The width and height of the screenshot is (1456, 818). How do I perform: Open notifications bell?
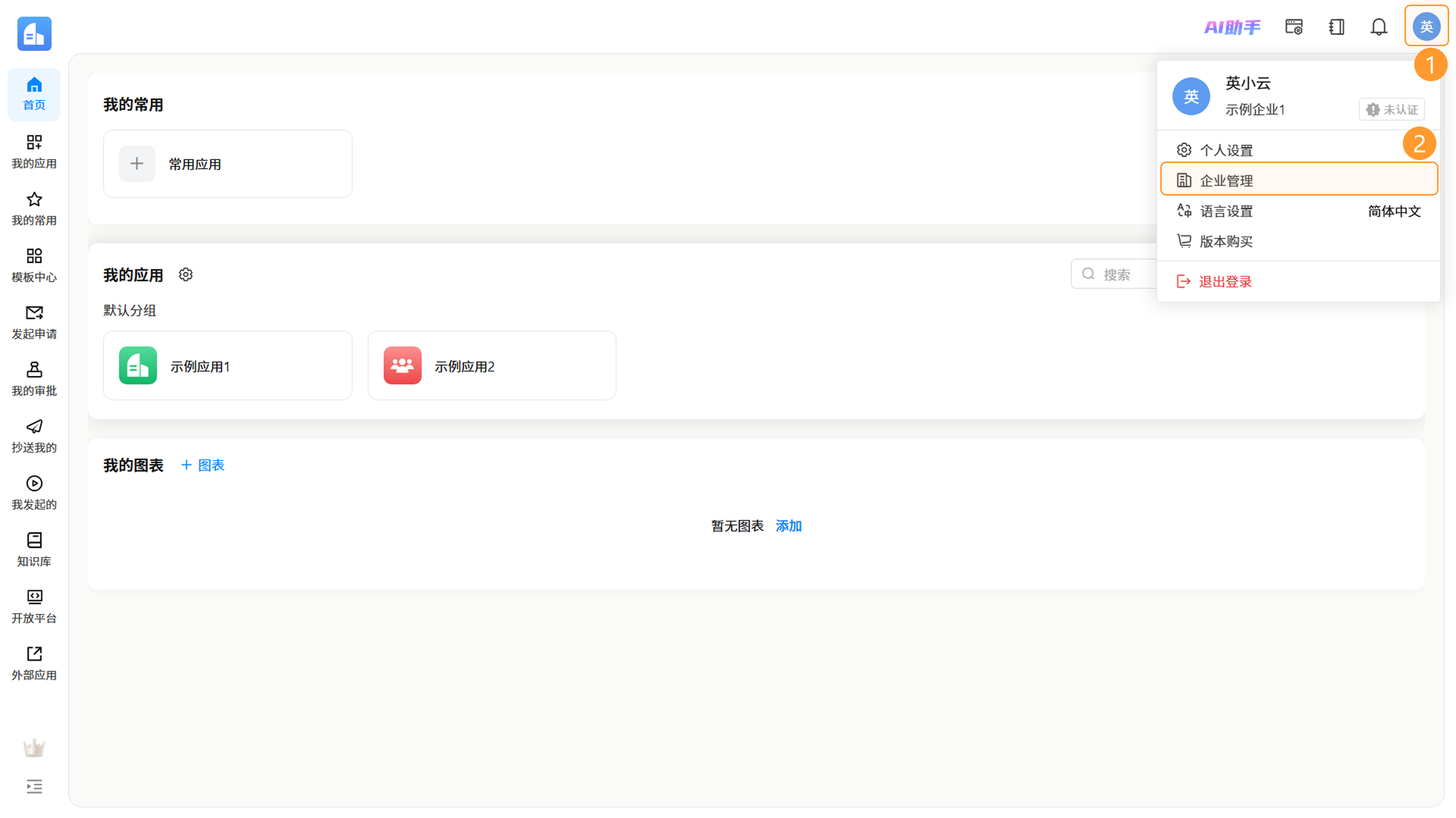pos(1379,27)
